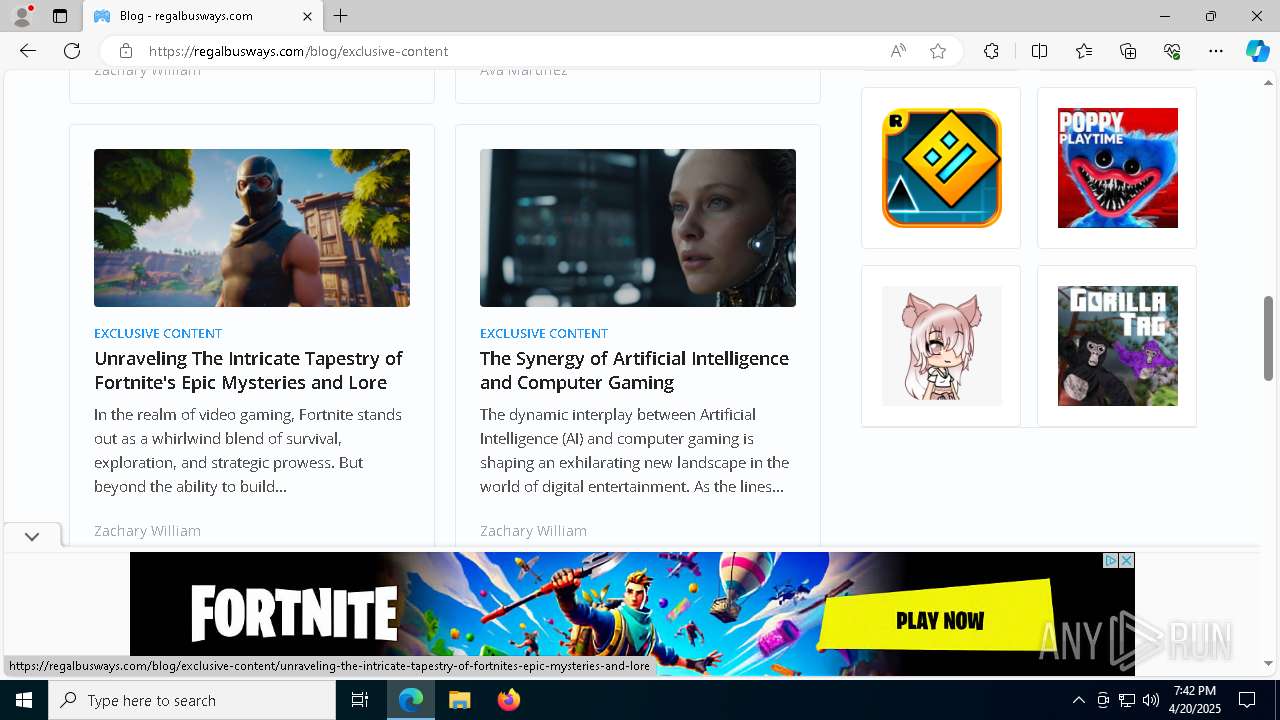Show hidden tray icons chevron

tap(1078, 700)
